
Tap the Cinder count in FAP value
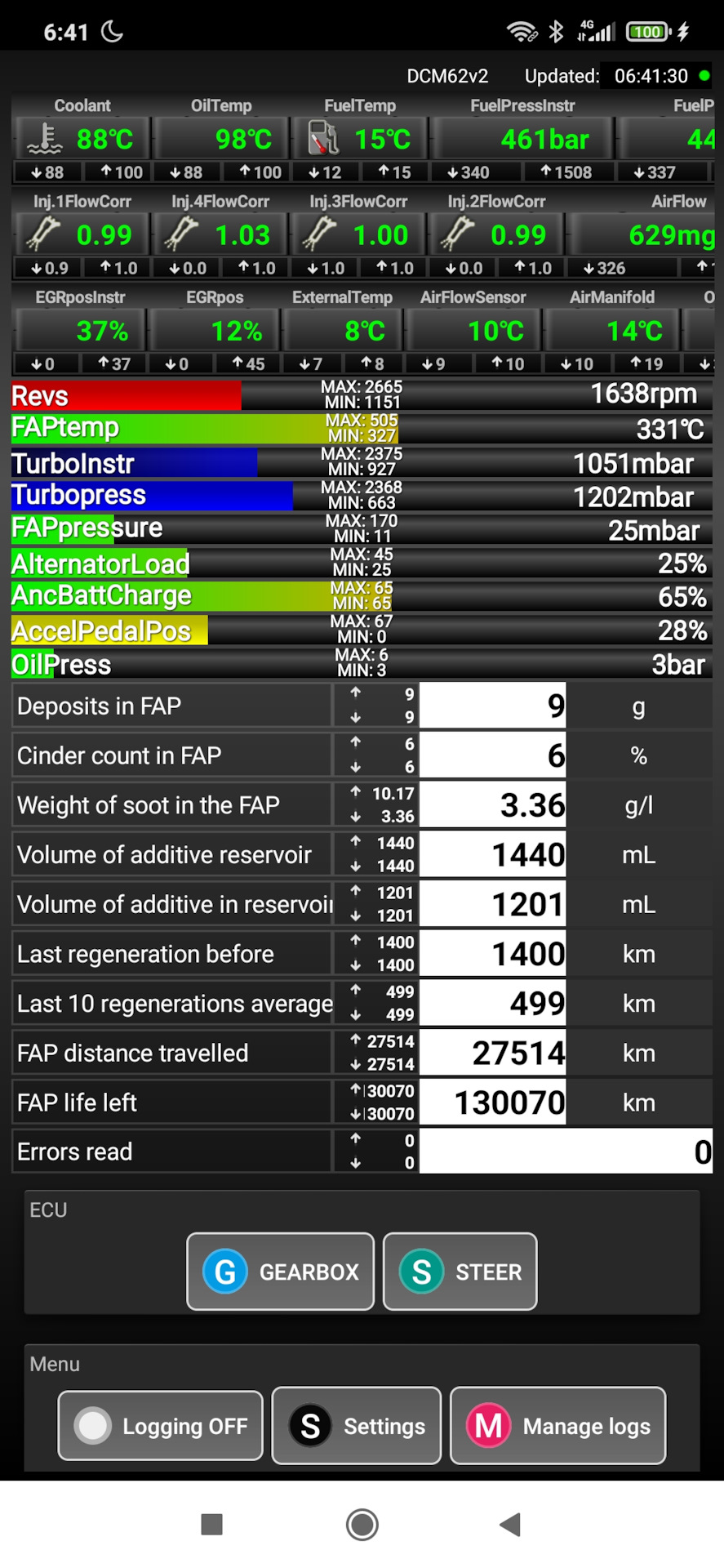click(492, 755)
